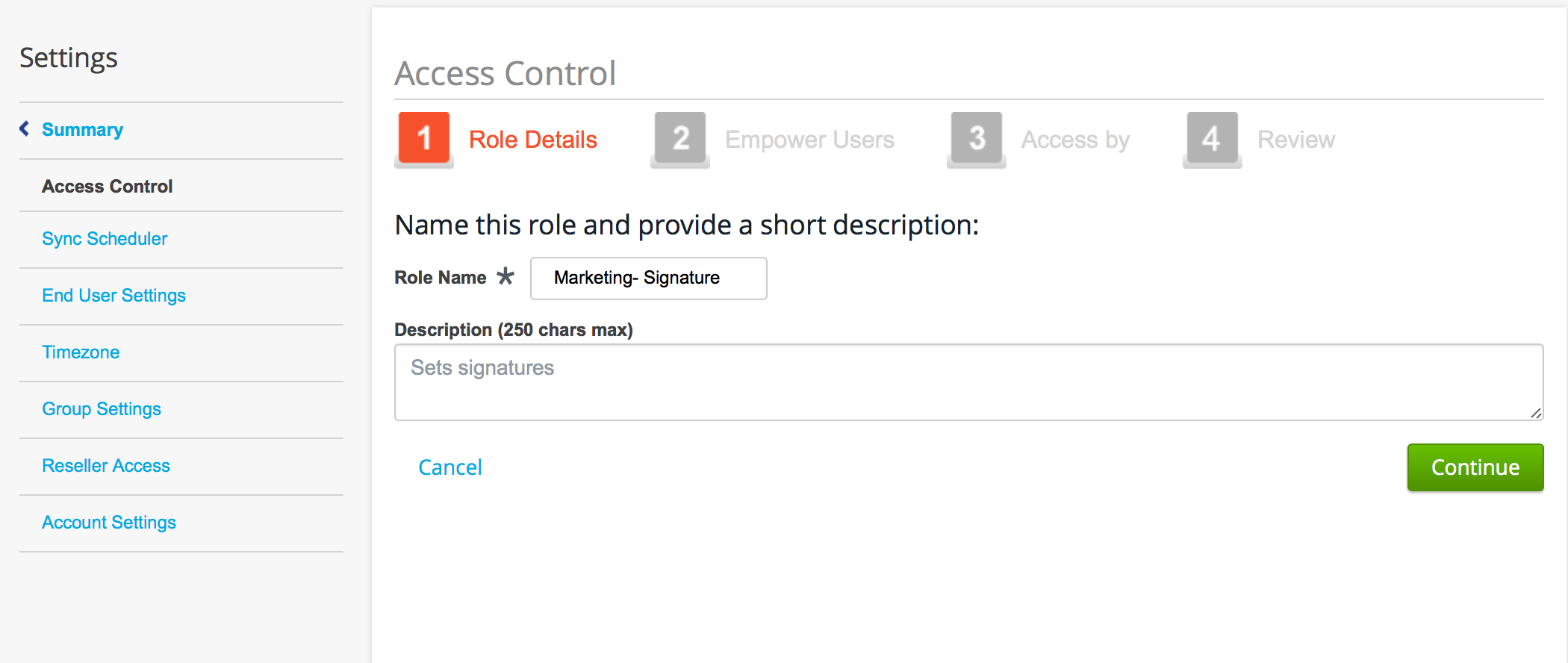Select Access Control in the settings sidebar
This screenshot has height=663, width=1568.
pyautogui.click(x=107, y=186)
